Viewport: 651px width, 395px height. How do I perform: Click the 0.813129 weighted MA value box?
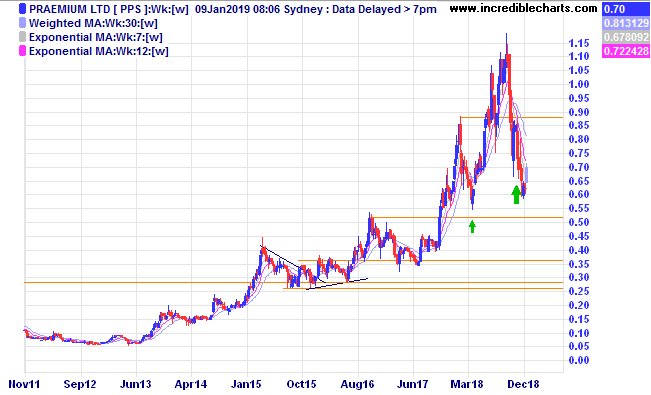625,23
